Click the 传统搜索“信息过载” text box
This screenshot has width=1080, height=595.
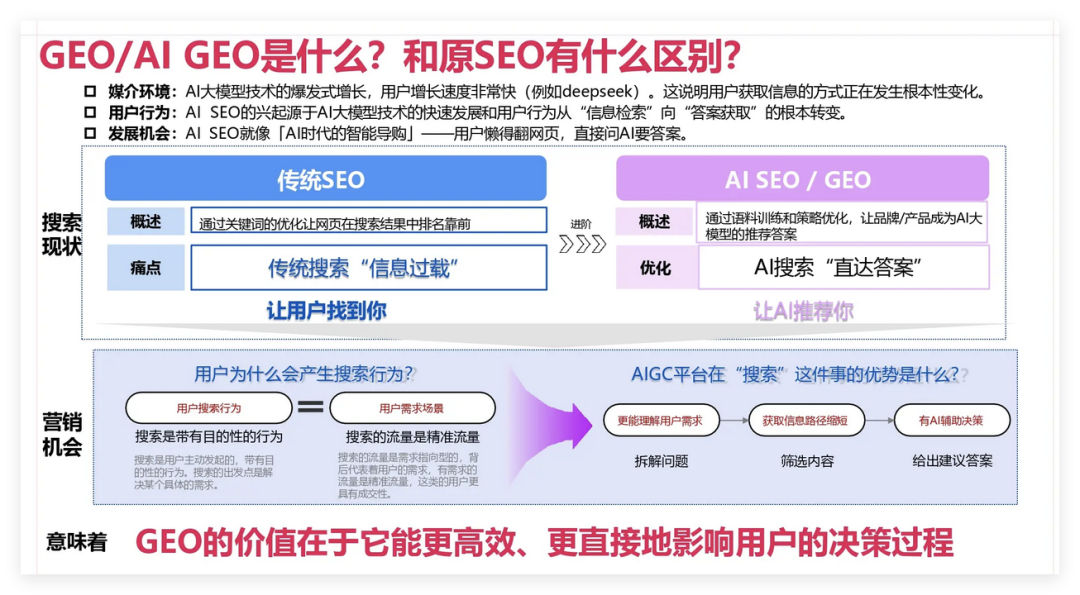coord(368,268)
